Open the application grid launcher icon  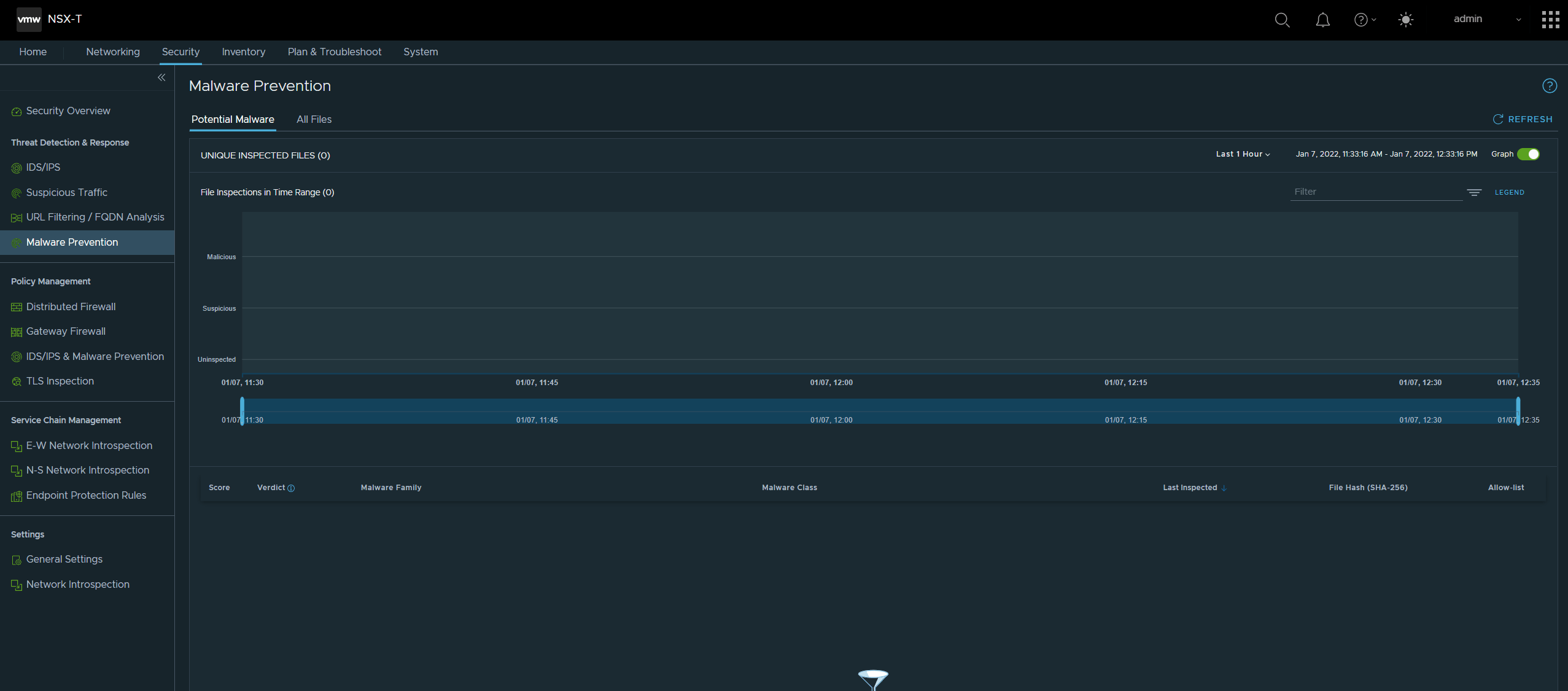[x=1550, y=20]
